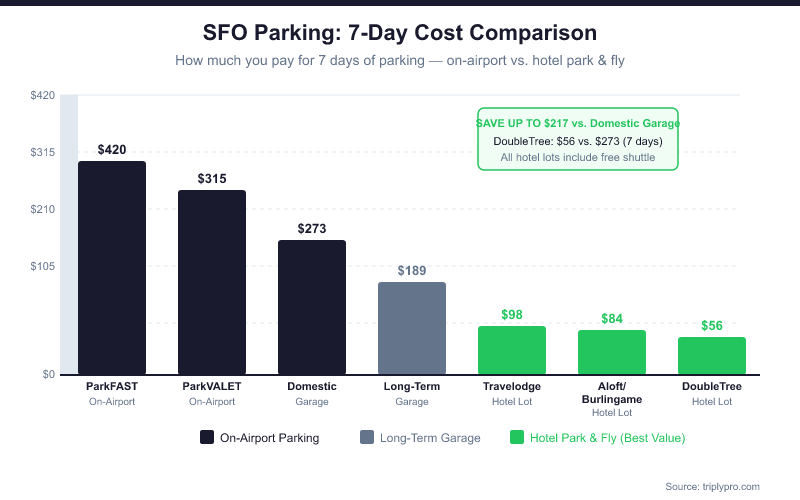Click the chart subtitle text
The height and width of the screenshot is (500, 800).
coord(400,61)
